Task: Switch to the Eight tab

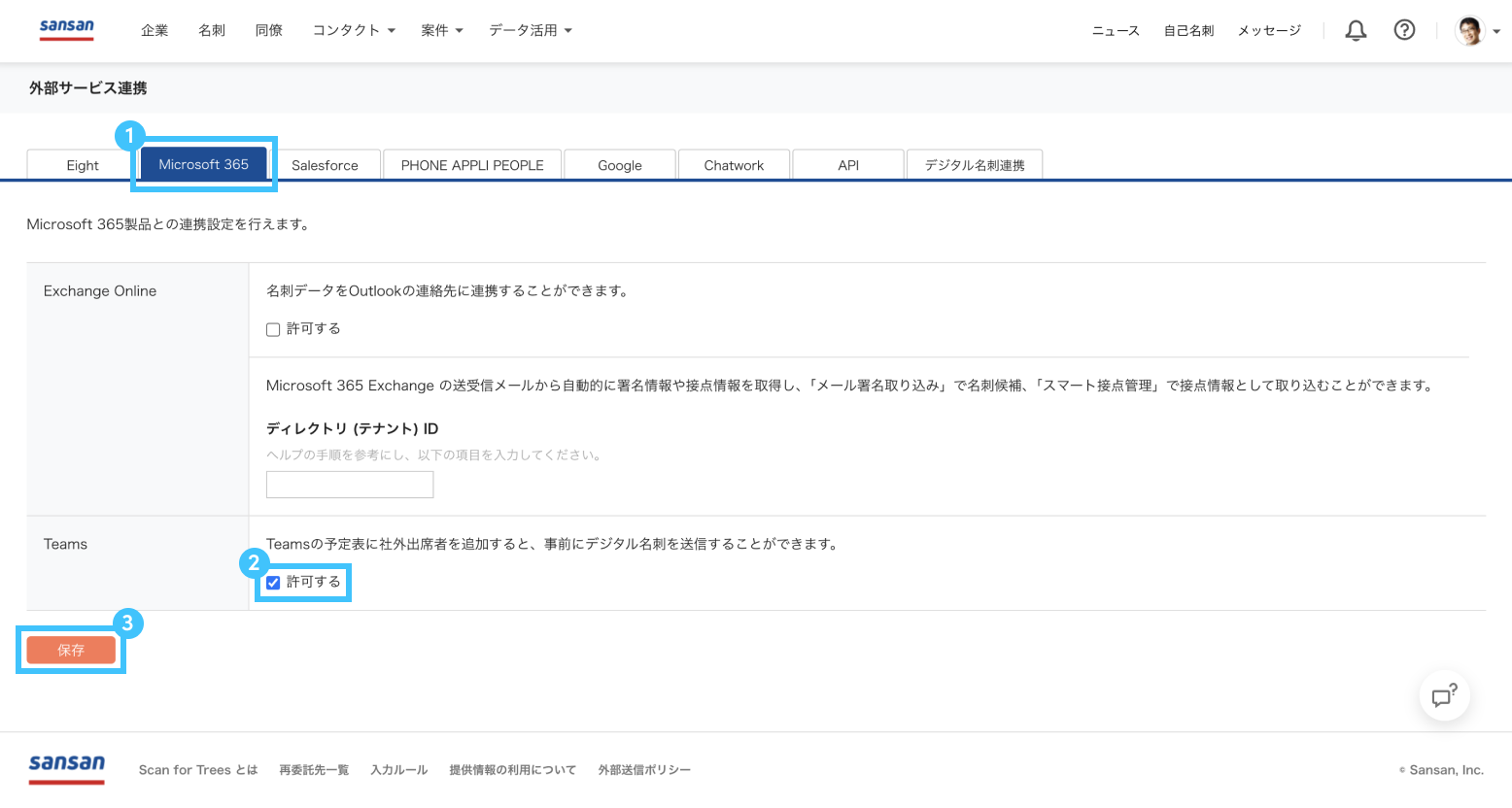Action: [83, 165]
